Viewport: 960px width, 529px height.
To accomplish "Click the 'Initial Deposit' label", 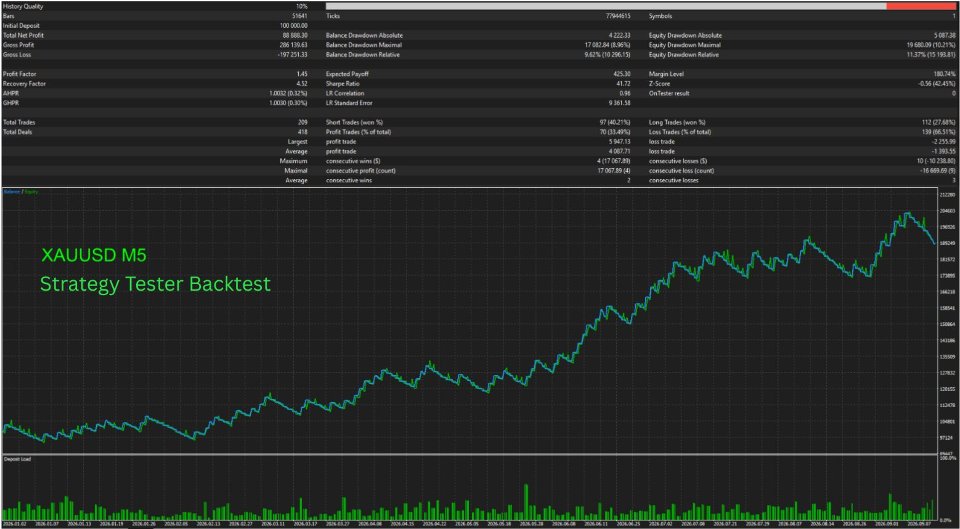I will click(x=20, y=26).
